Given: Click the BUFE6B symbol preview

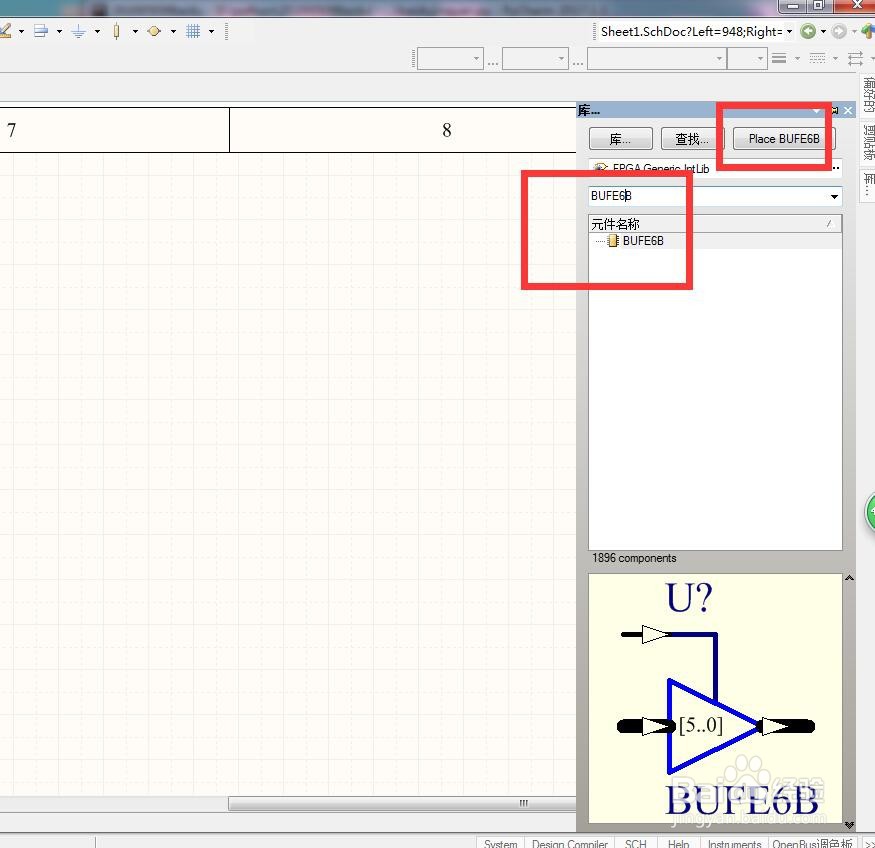Looking at the screenshot, I should (x=715, y=698).
